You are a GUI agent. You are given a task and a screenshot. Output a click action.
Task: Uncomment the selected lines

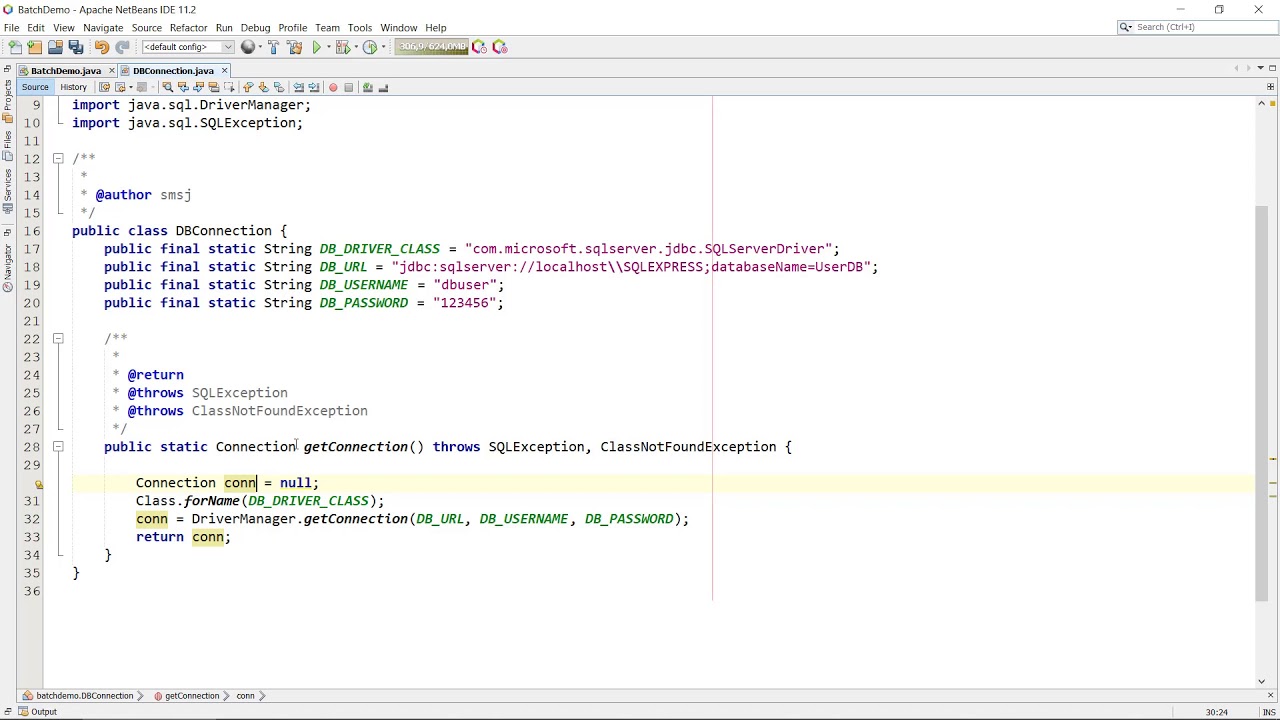383,87
